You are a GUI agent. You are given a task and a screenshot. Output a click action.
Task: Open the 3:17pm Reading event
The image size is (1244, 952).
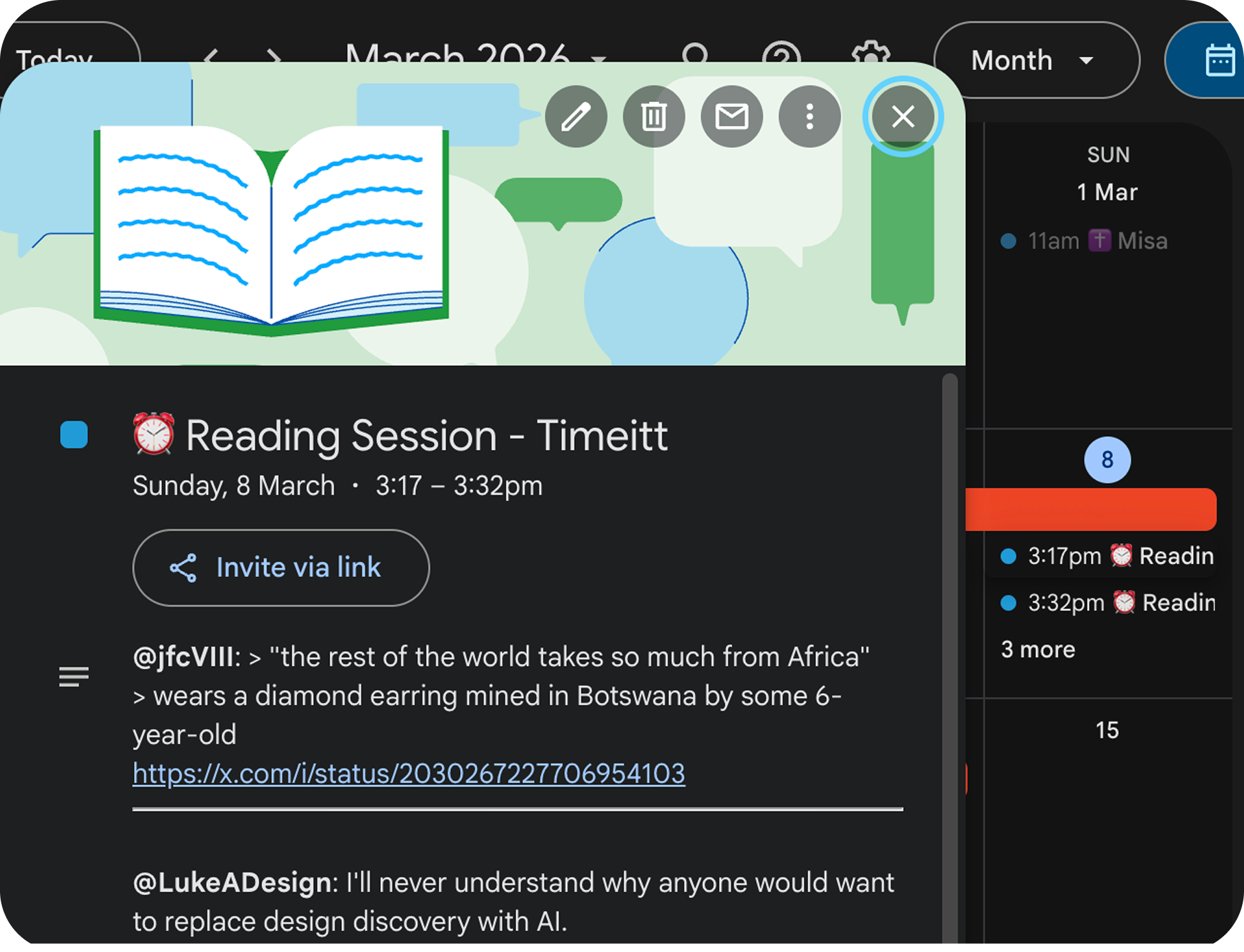point(1107,556)
